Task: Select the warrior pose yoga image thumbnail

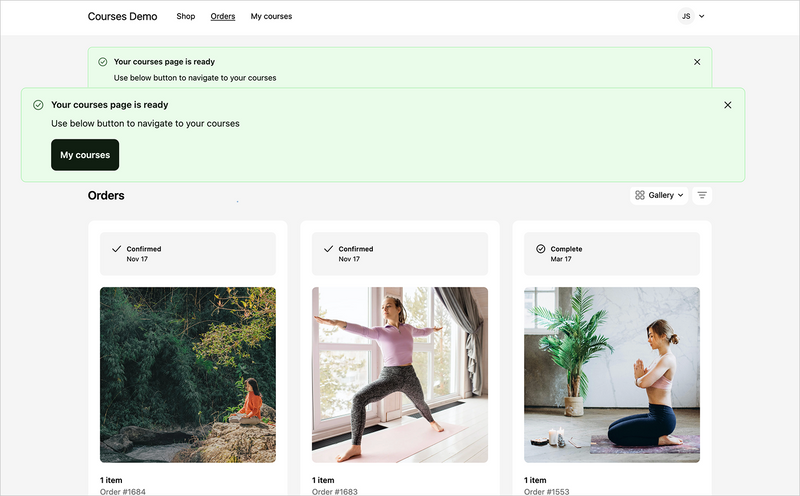Action: (x=400, y=375)
